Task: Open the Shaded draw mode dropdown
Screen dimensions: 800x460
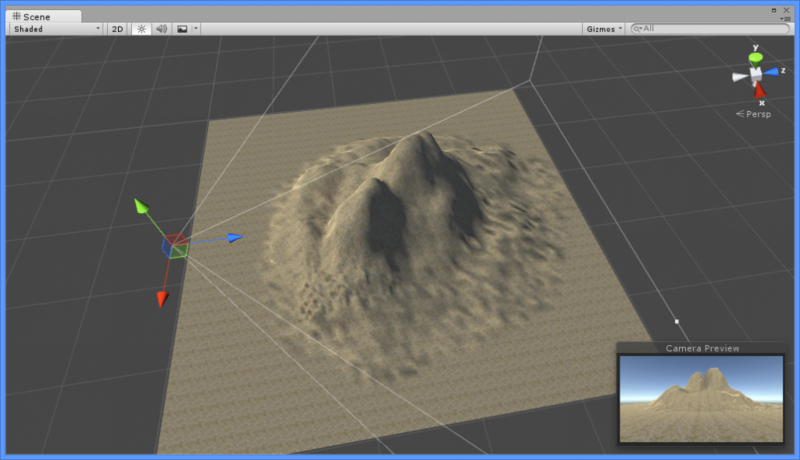Action: coord(55,29)
